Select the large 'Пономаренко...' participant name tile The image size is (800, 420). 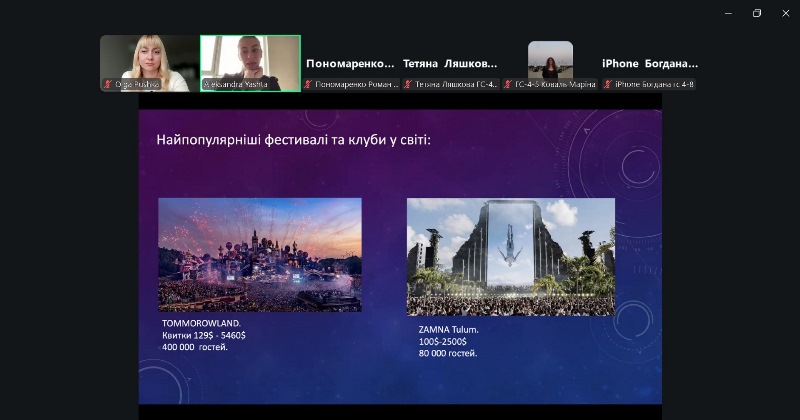351,63
